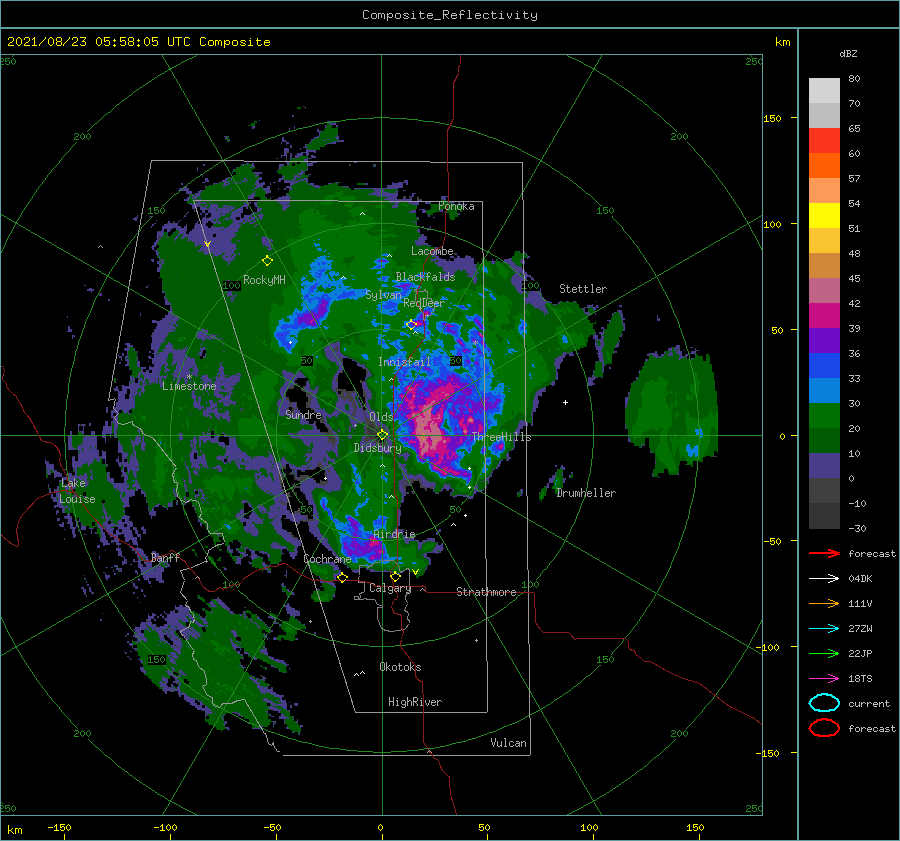
Task: Click the Cochrane city label
Action: coord(327,559)
